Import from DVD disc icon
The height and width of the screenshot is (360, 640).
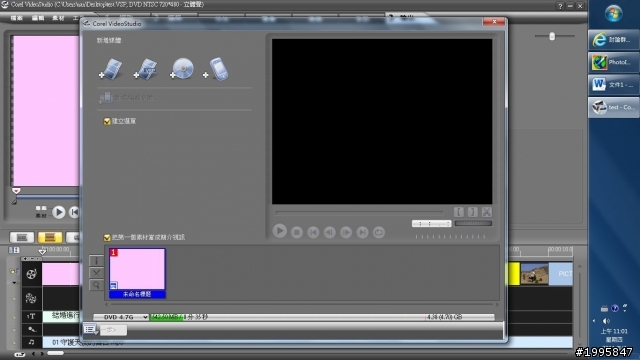182,69
